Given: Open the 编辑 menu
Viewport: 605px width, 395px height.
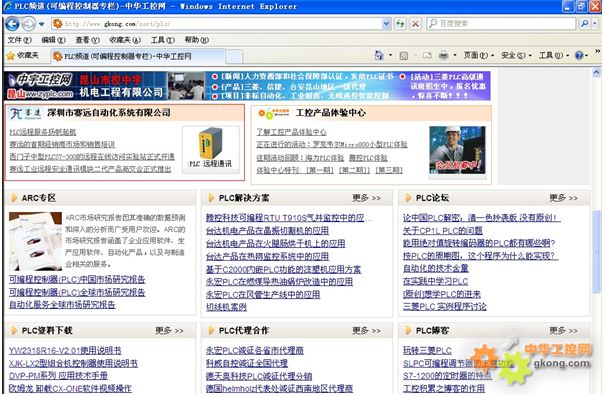Looking at the screenshot, I should [53, 40].
